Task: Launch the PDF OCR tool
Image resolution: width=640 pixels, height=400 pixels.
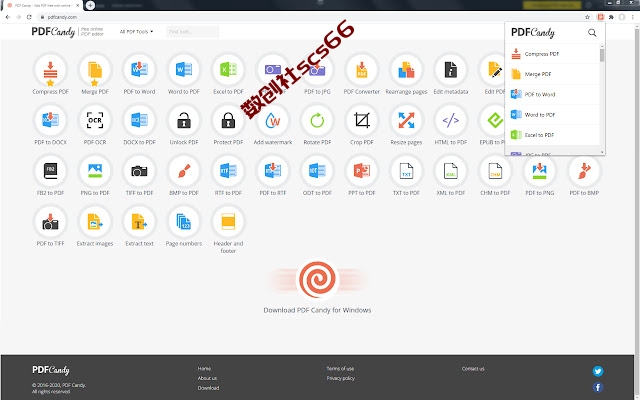Action: pyautogui.click(x=95, y=125)
